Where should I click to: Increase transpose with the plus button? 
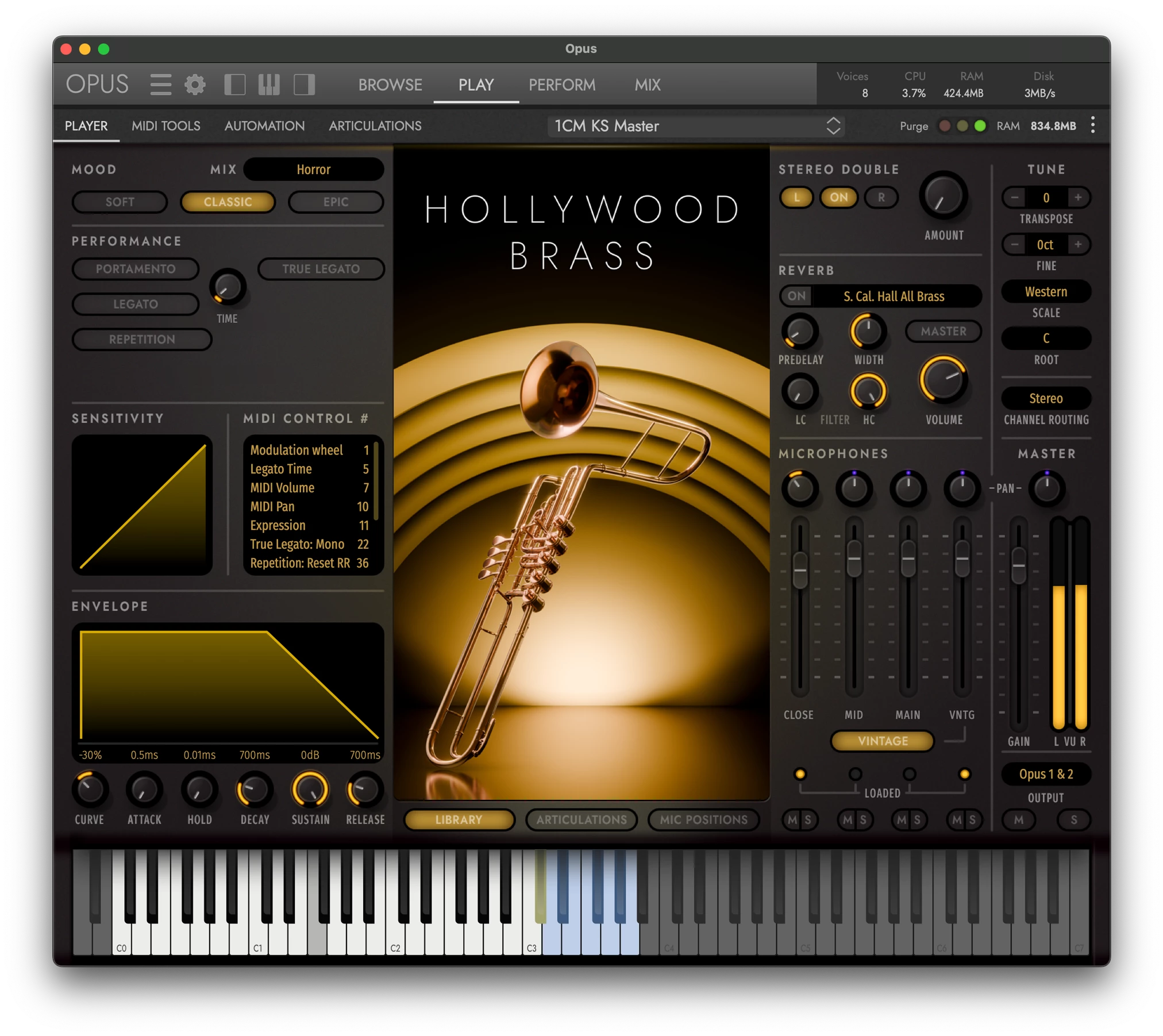(1078, 198)
